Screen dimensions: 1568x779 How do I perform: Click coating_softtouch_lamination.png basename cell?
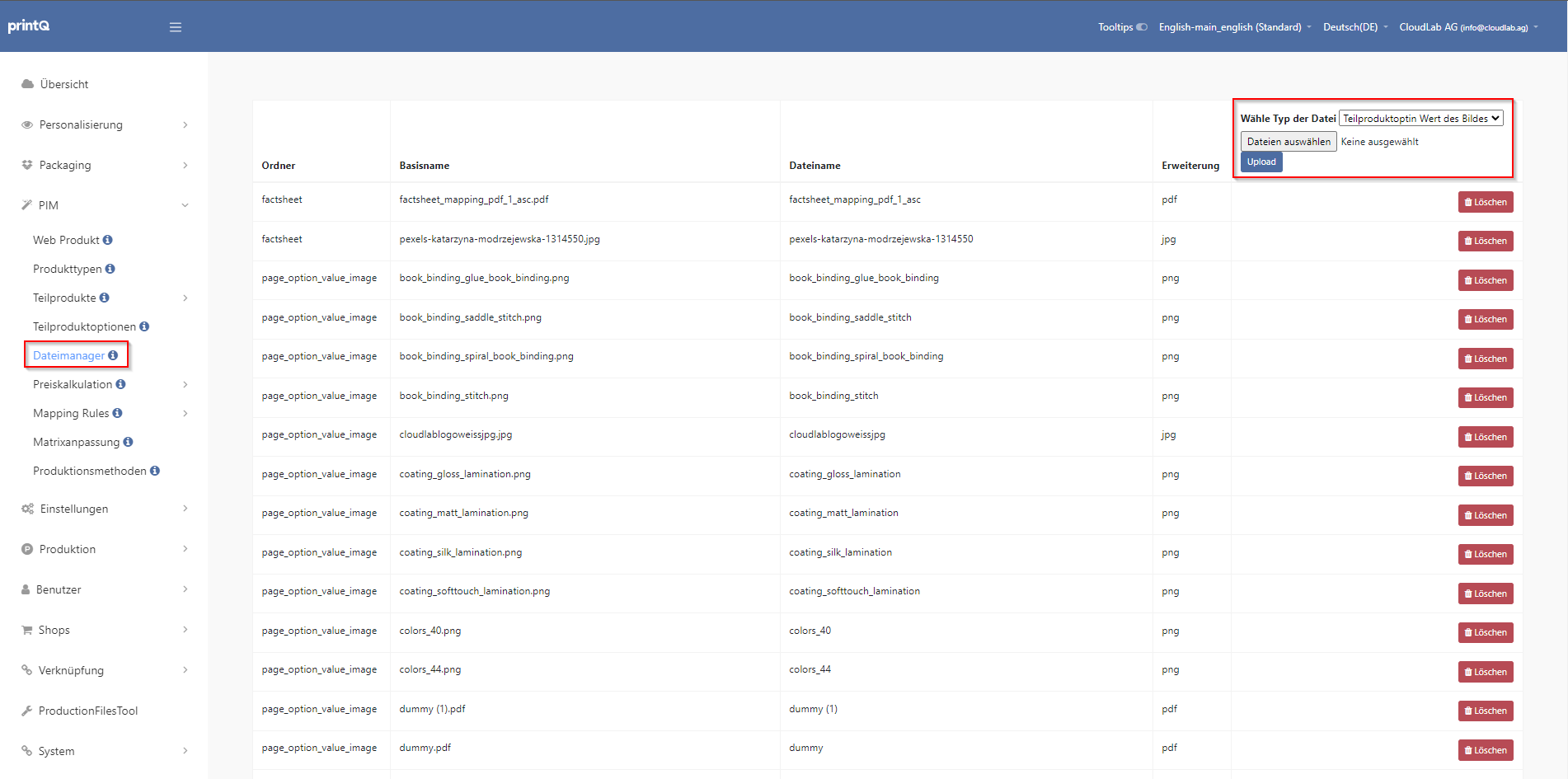(475, 591)
